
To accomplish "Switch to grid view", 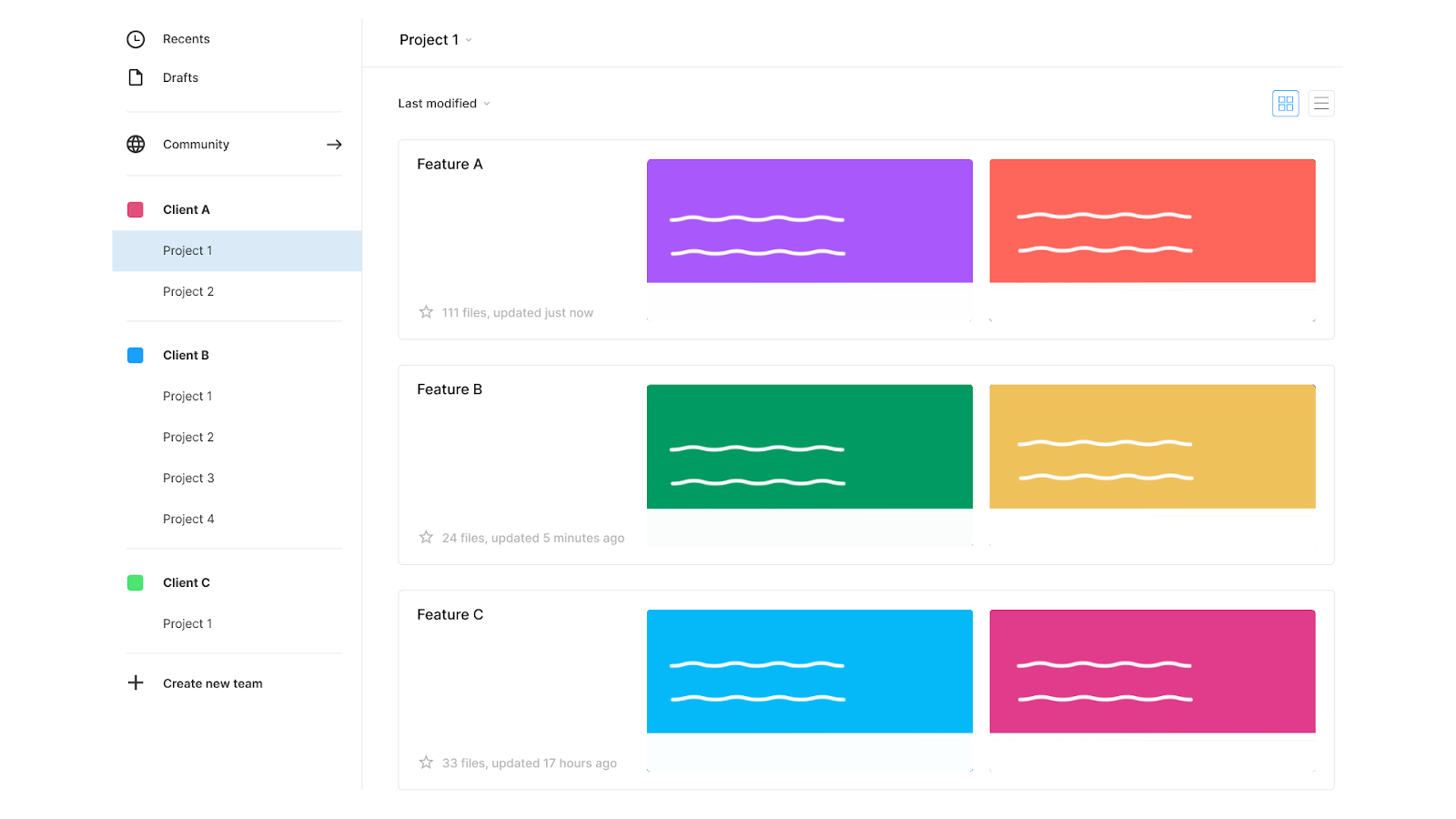I will pyautogui.click(x=1285, y=104).
